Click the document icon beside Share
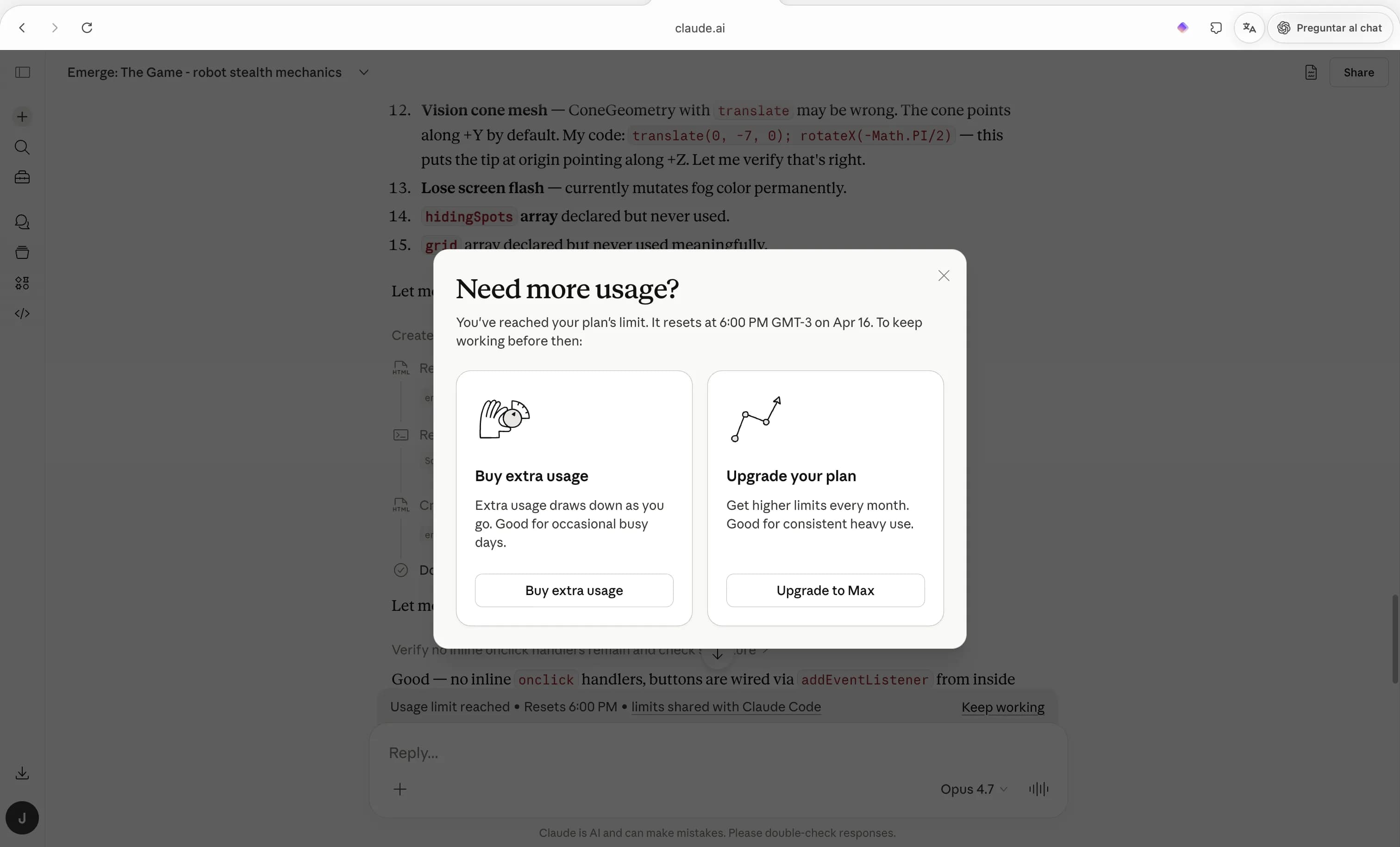 click(x=1311, y=72)
